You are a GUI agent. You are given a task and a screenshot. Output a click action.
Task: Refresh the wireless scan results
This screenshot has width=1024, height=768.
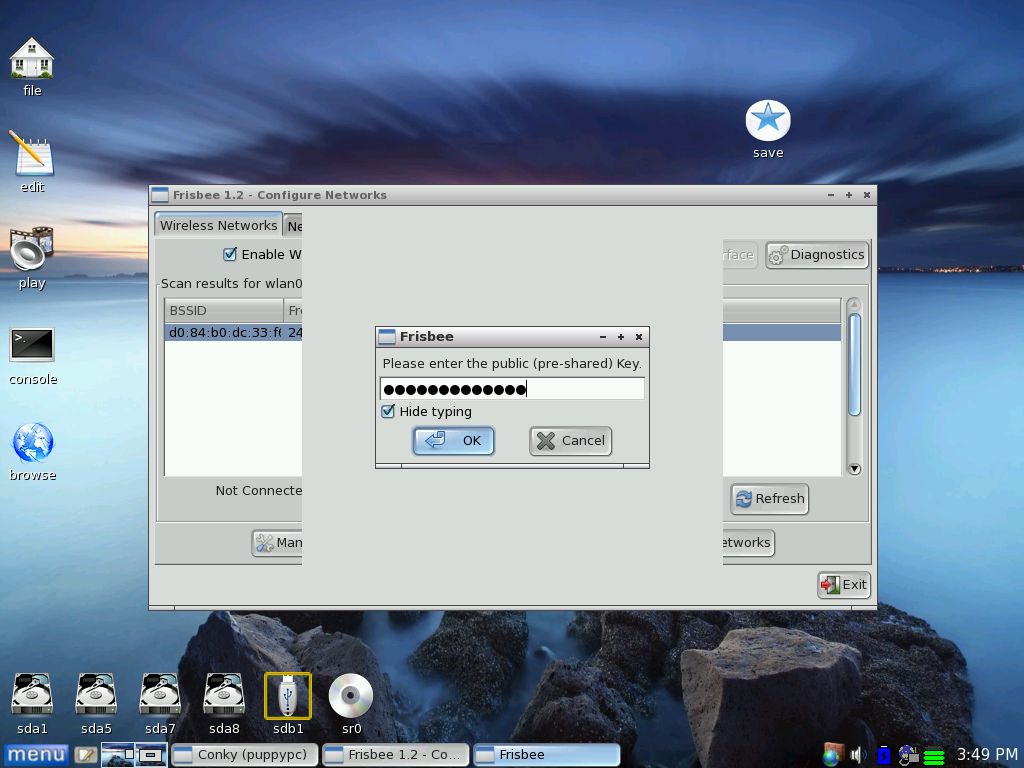click(769, 498)
